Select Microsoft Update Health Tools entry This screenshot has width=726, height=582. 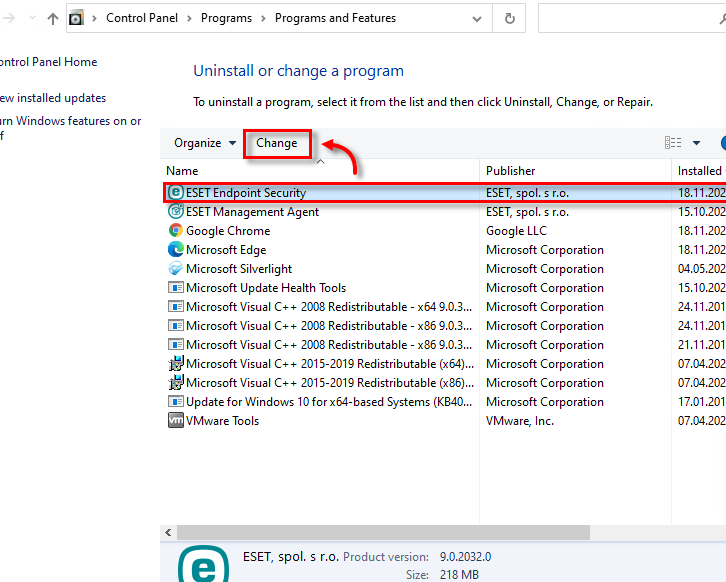[266, 288]
